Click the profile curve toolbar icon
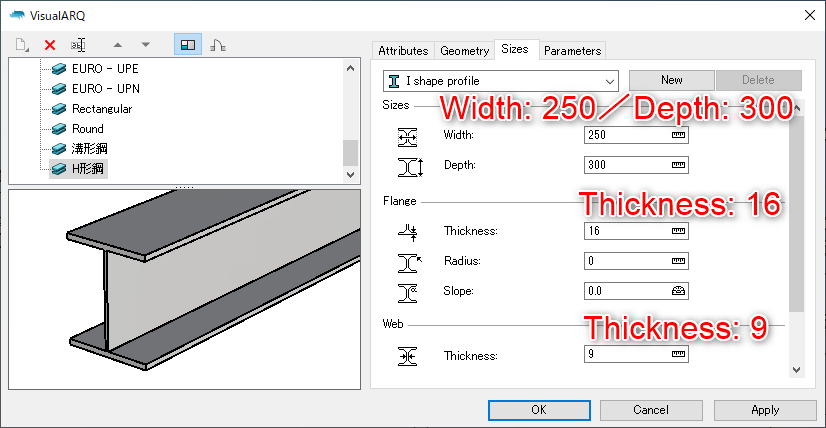This screenshot has height=428, width=826. click(x=218, y=45)
